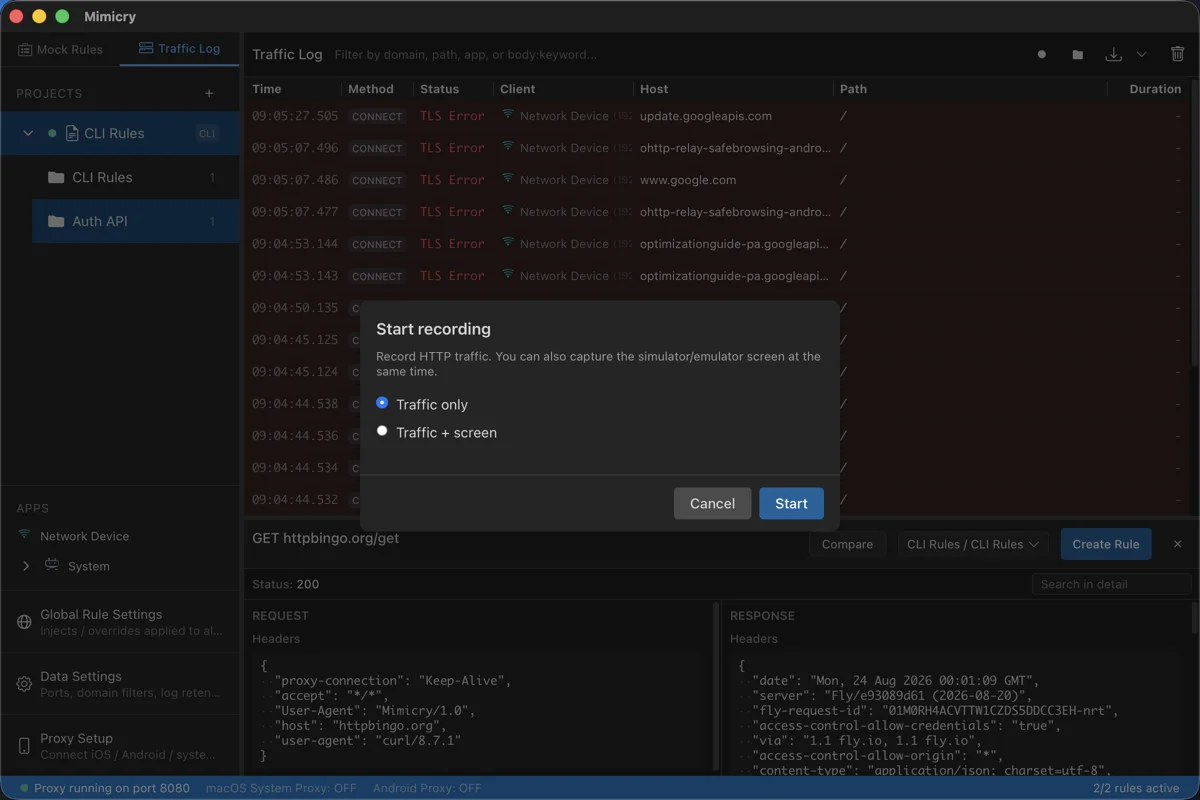
Task: Click the GET httpbingo.org/get title
Action: 325,538
